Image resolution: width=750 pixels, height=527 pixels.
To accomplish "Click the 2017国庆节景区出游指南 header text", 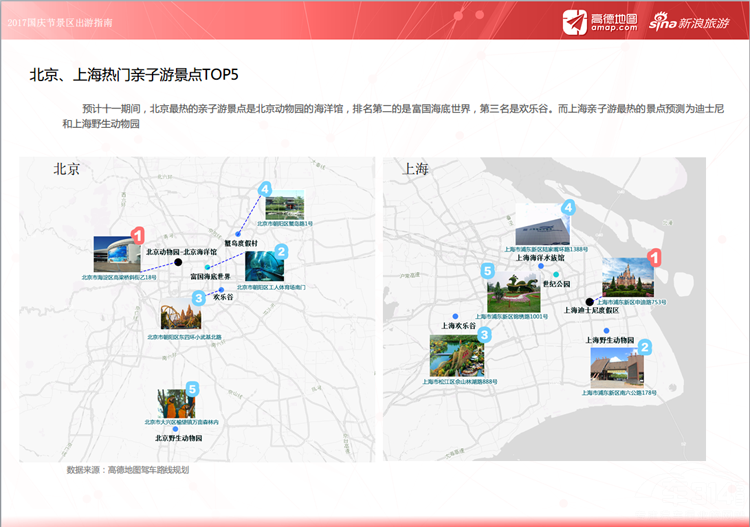I will (x=60, y=19).
